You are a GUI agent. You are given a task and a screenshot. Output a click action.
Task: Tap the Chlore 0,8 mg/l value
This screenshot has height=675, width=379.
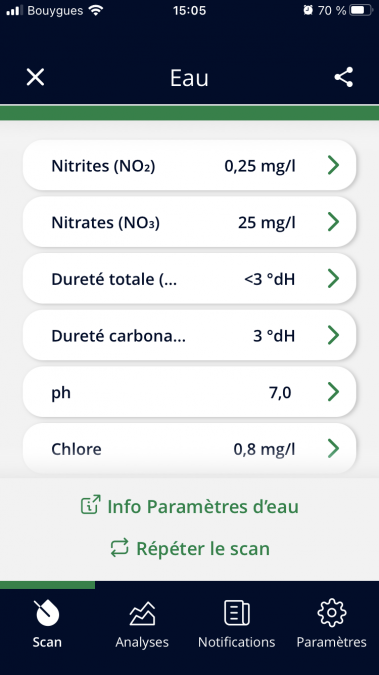pos(264,449)
